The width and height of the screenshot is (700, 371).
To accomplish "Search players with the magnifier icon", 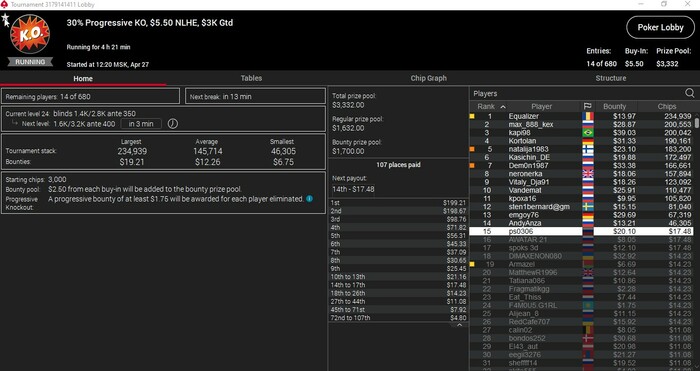I will click(690, 93).
